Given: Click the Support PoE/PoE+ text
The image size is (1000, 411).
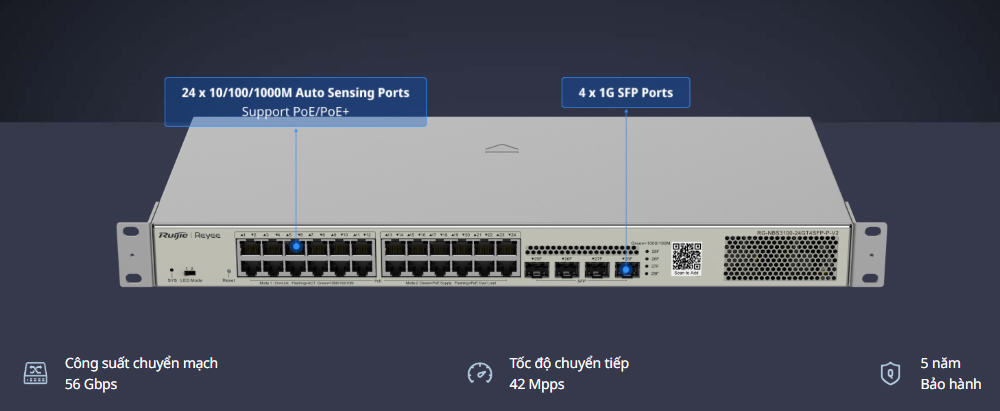Looking at the screenshot, I should 295,111.
